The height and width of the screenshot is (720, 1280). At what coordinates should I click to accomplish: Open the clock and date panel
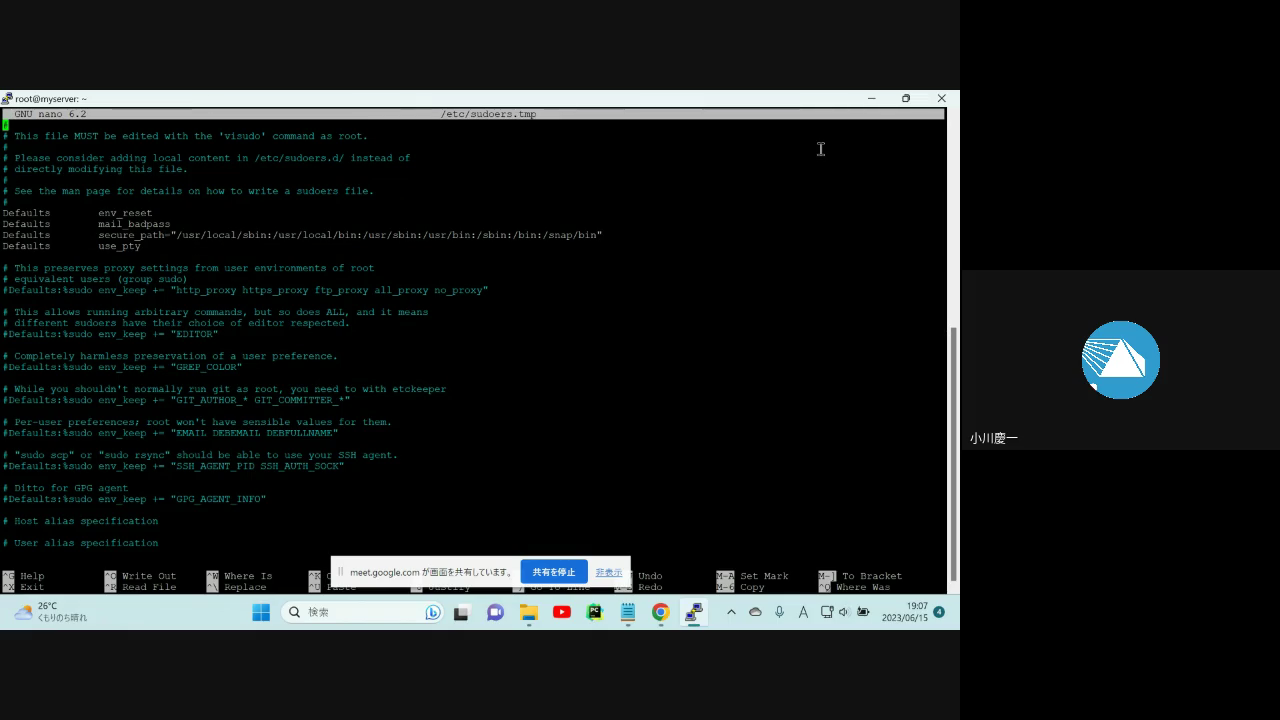tap(904, 612)
